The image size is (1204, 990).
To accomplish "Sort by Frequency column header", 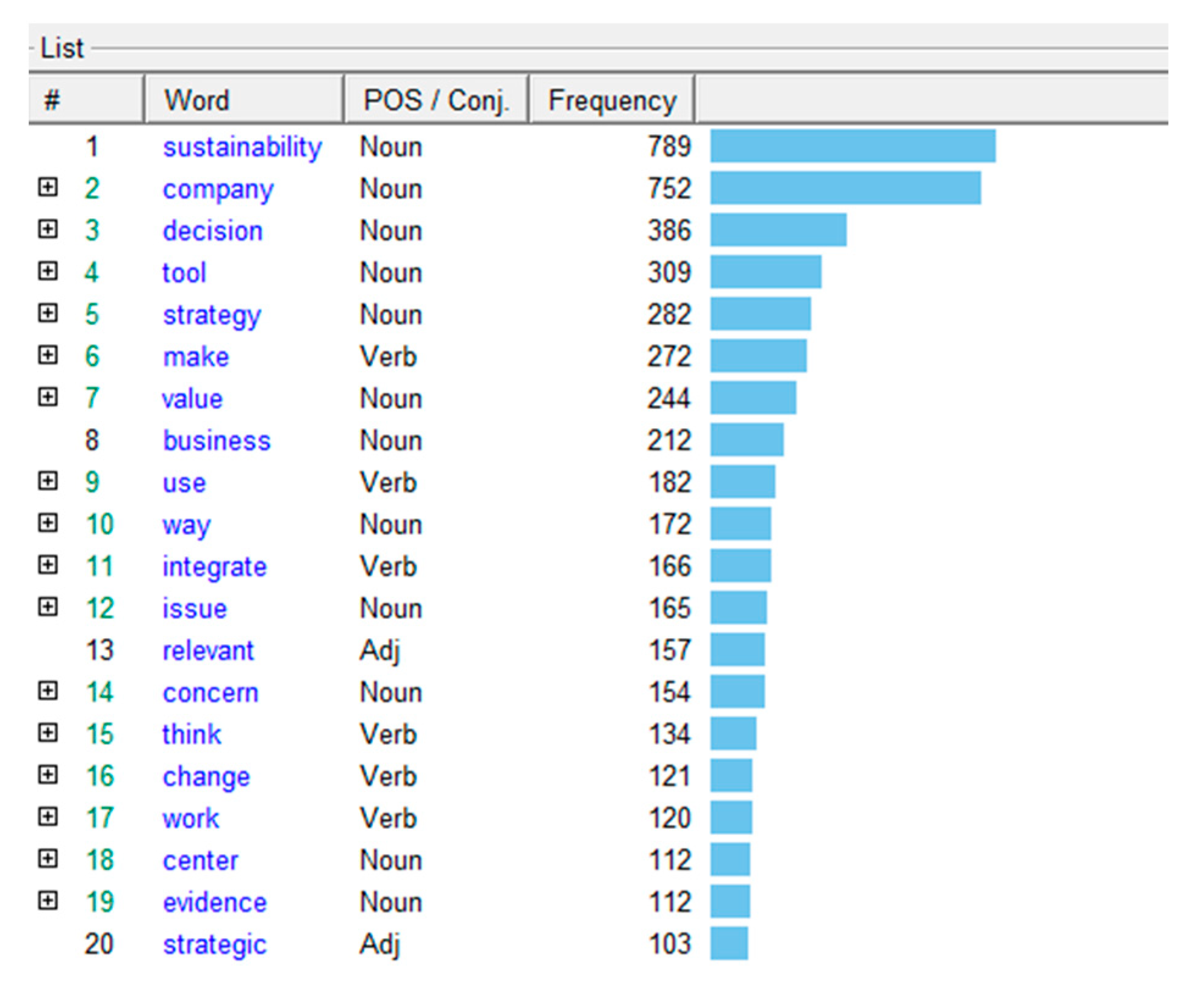I will 612,99.
